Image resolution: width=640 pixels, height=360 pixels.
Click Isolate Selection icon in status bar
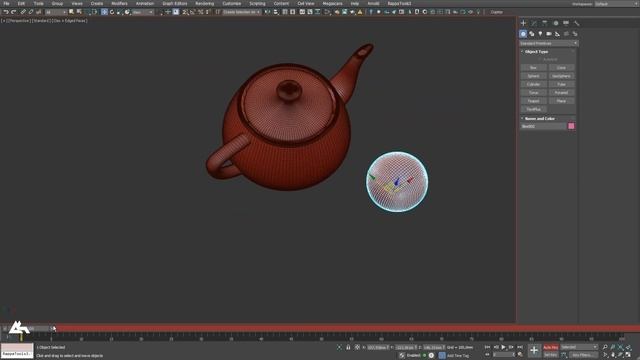tap(339, 347)
